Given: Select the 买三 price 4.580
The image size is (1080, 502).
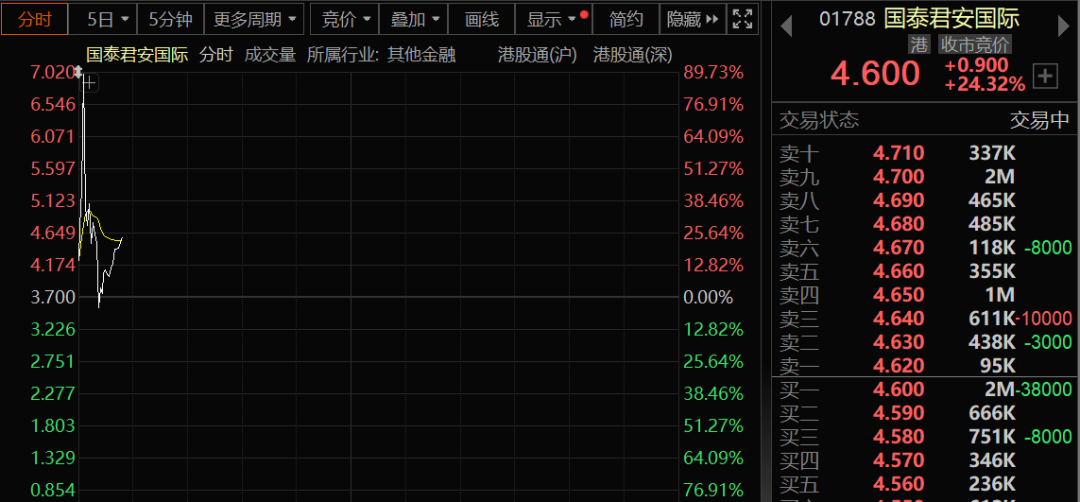Looking at the screenshot, I should (x=899, y=436).
